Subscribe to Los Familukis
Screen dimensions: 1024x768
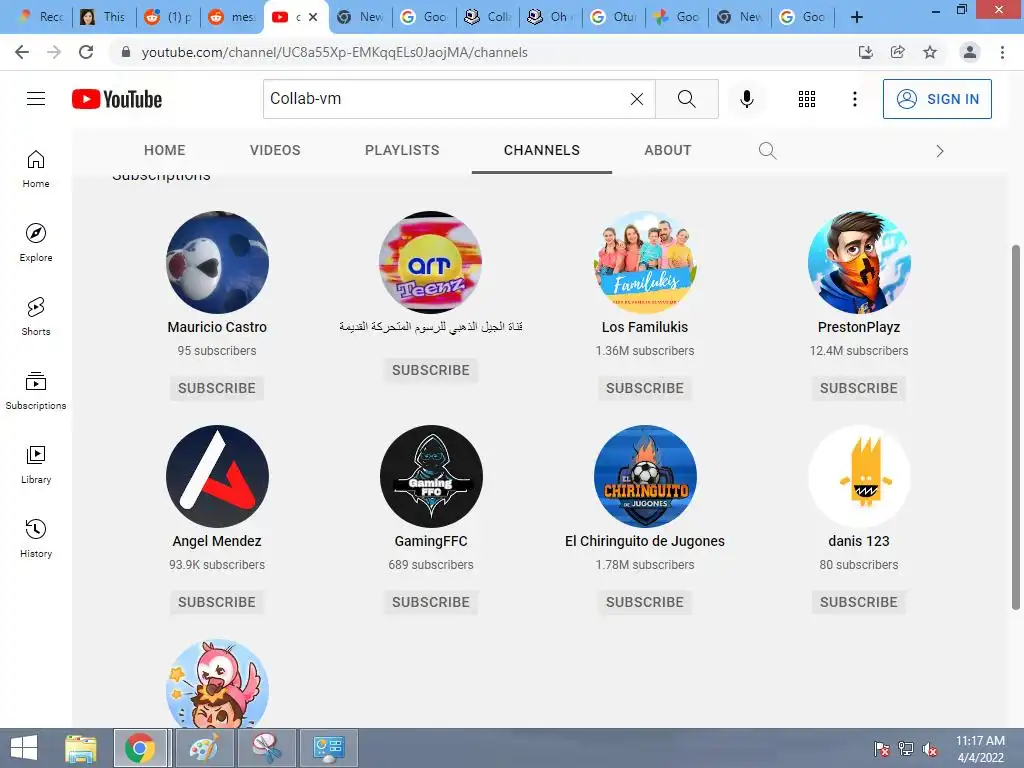click(645, 388)
